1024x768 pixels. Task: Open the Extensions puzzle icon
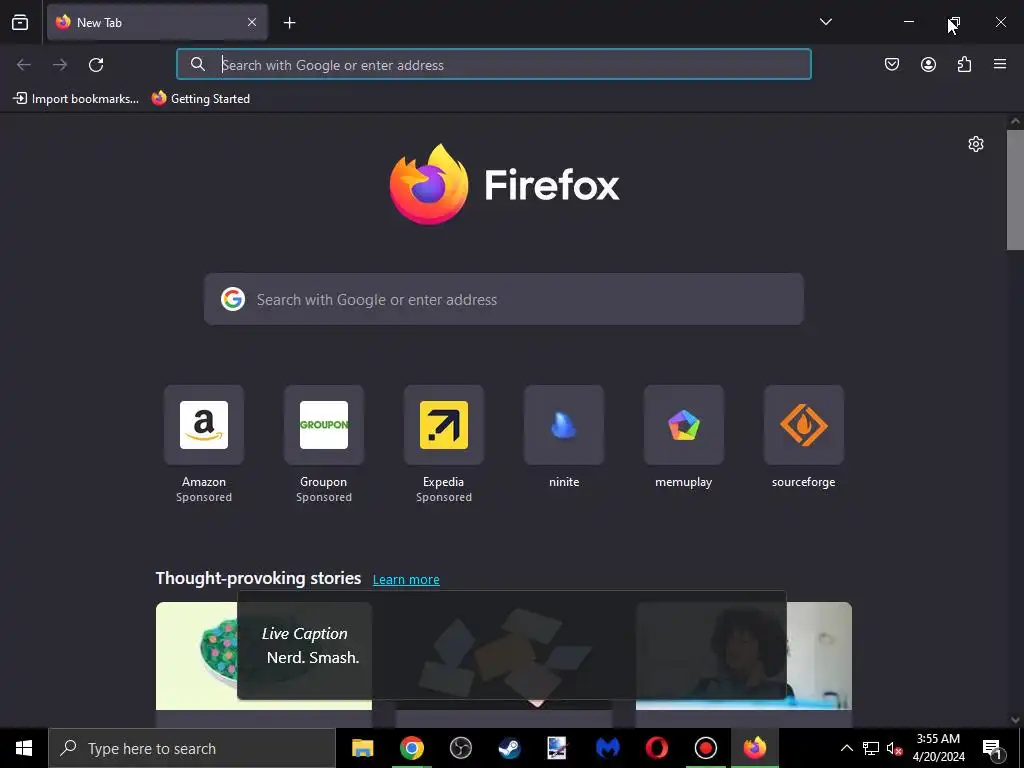point(964,64)
